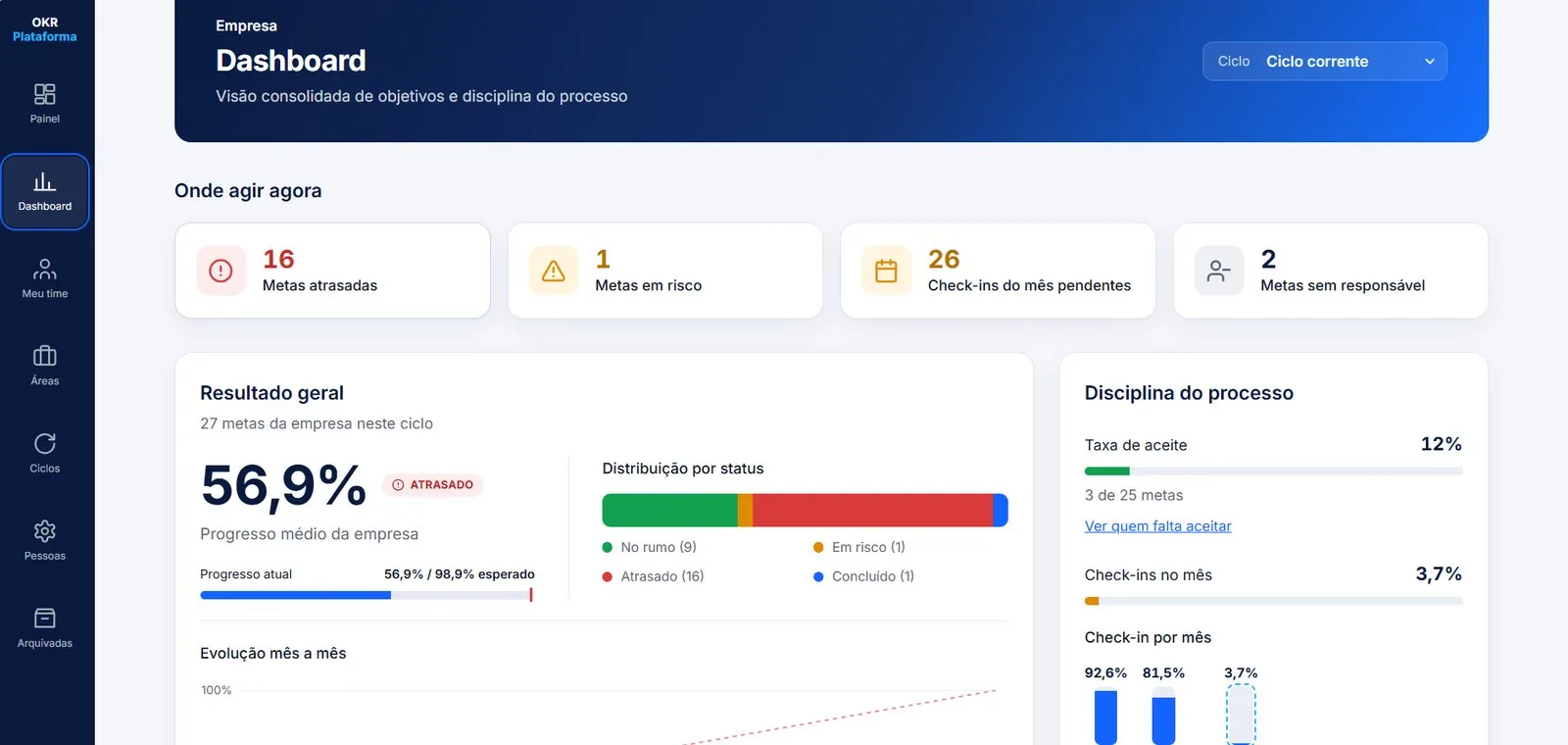Open the 26 Check-ins do mês pendentes card
Image resolution: width=1568 pixels, height=745 pixels.
click(998, 271)
